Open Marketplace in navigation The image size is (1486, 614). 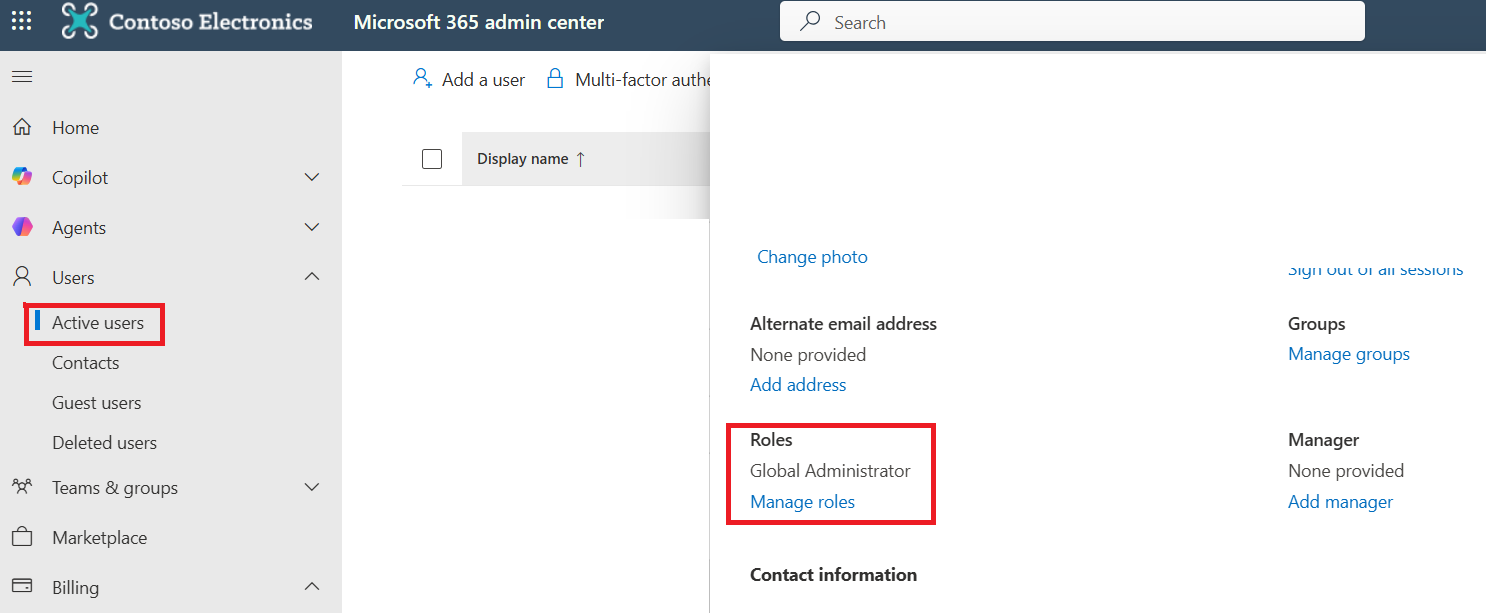click(x=100, y=538)
